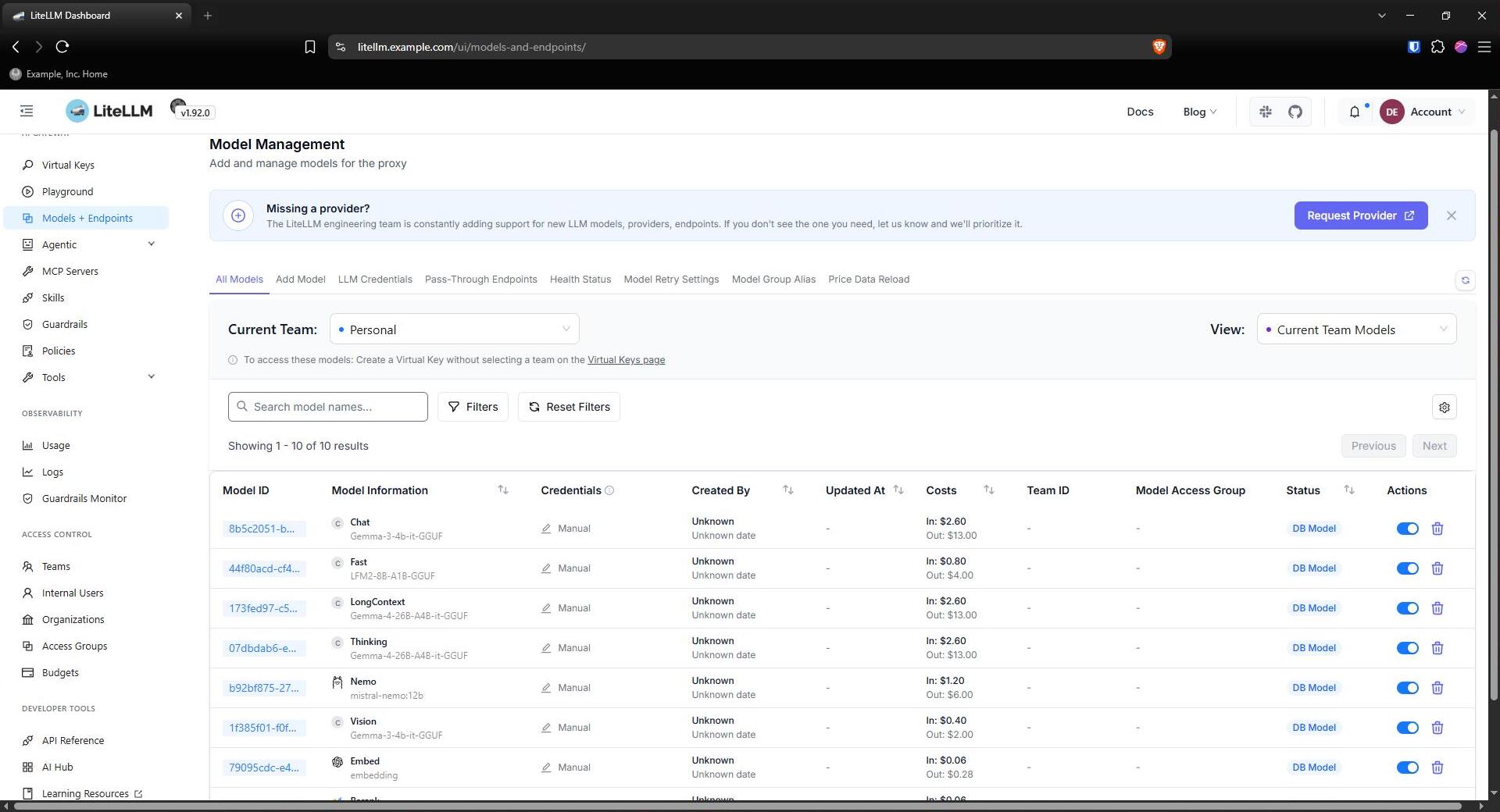This screenshot has height=812, width=1500.
Task: Open the browser tab search dropdown
Action: 1381,16
